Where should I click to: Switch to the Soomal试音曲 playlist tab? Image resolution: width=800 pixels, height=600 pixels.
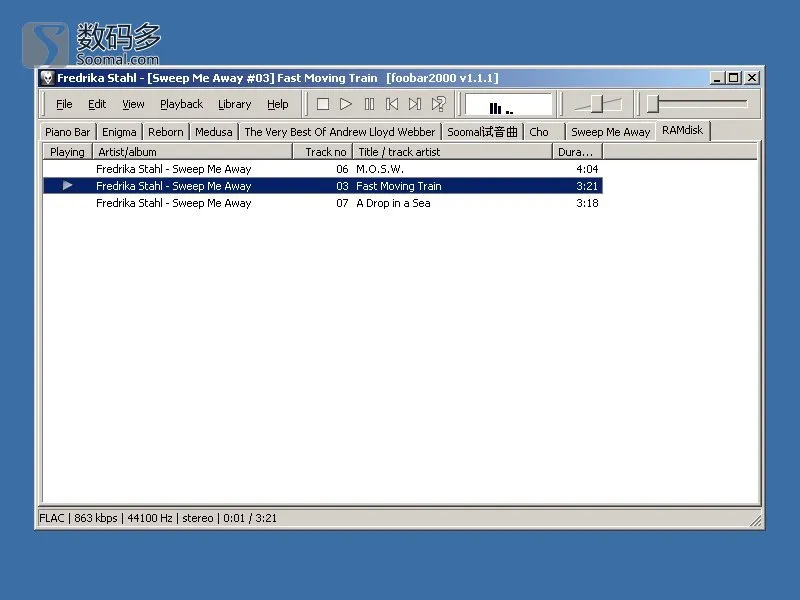coord(482,132)
